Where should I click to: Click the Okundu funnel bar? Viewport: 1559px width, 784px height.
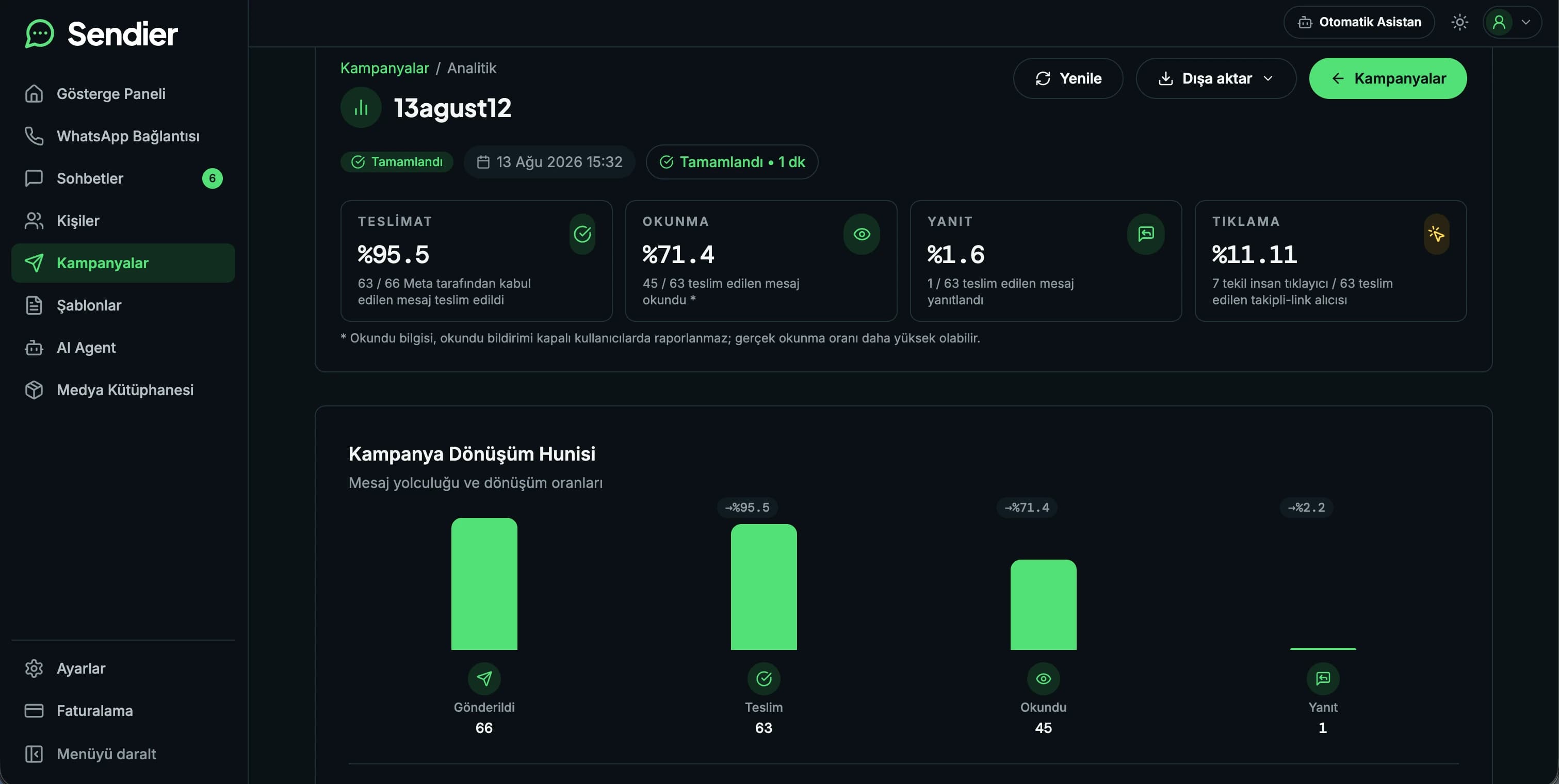click(x=1043, y=605)
